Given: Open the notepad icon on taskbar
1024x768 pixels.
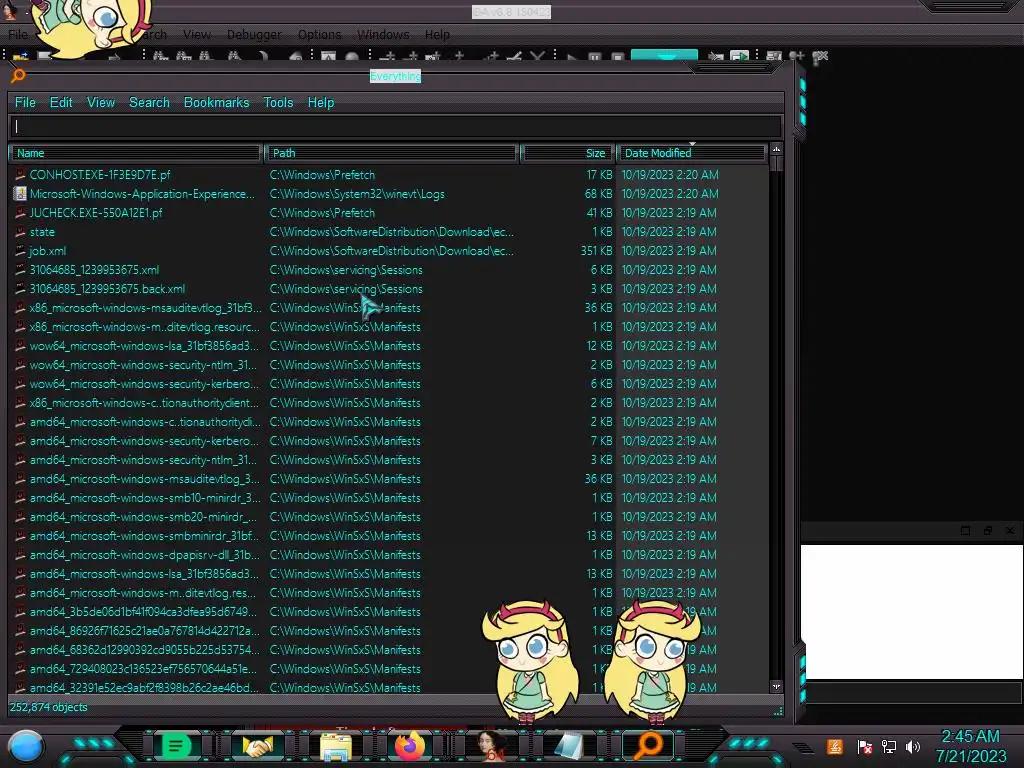Looking at the screenshot, I should pyautogui.click(x=568, y=746).
